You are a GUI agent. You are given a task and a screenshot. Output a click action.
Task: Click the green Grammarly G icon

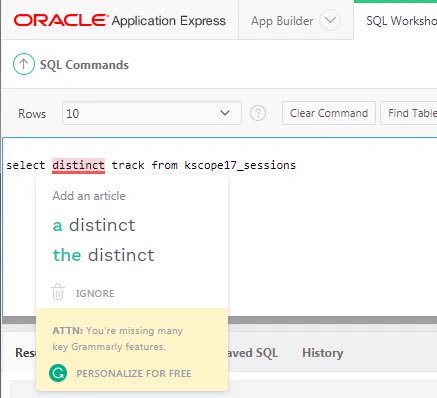click(x=58, y=373)
